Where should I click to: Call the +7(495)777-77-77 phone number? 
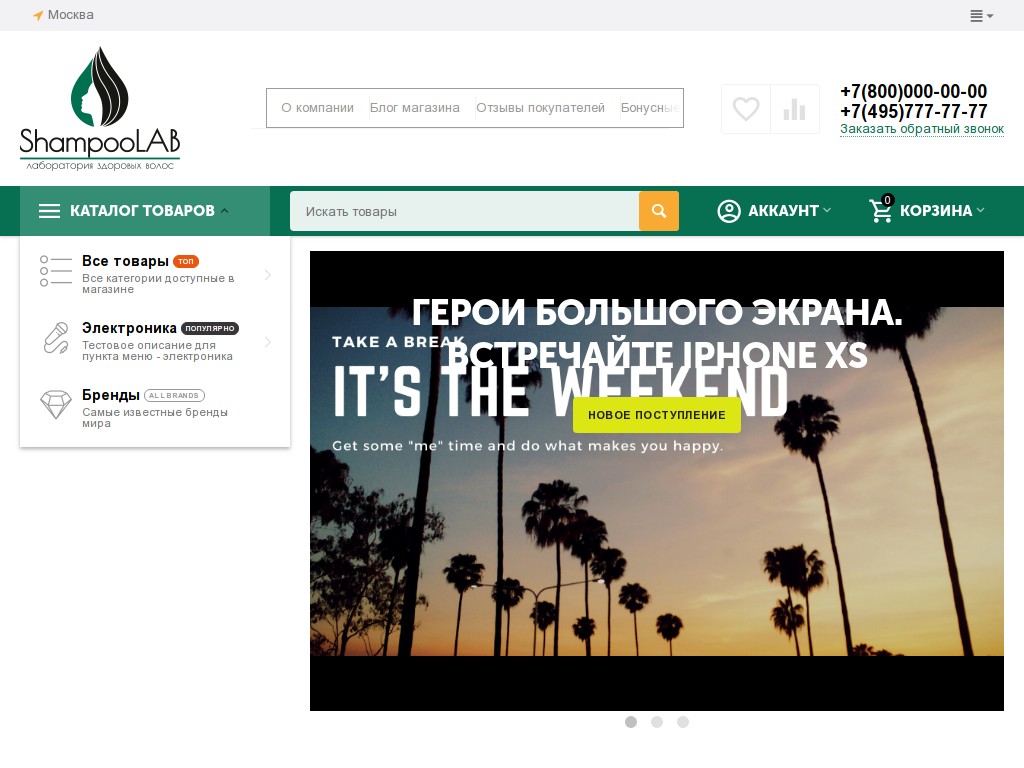[914, 111]
